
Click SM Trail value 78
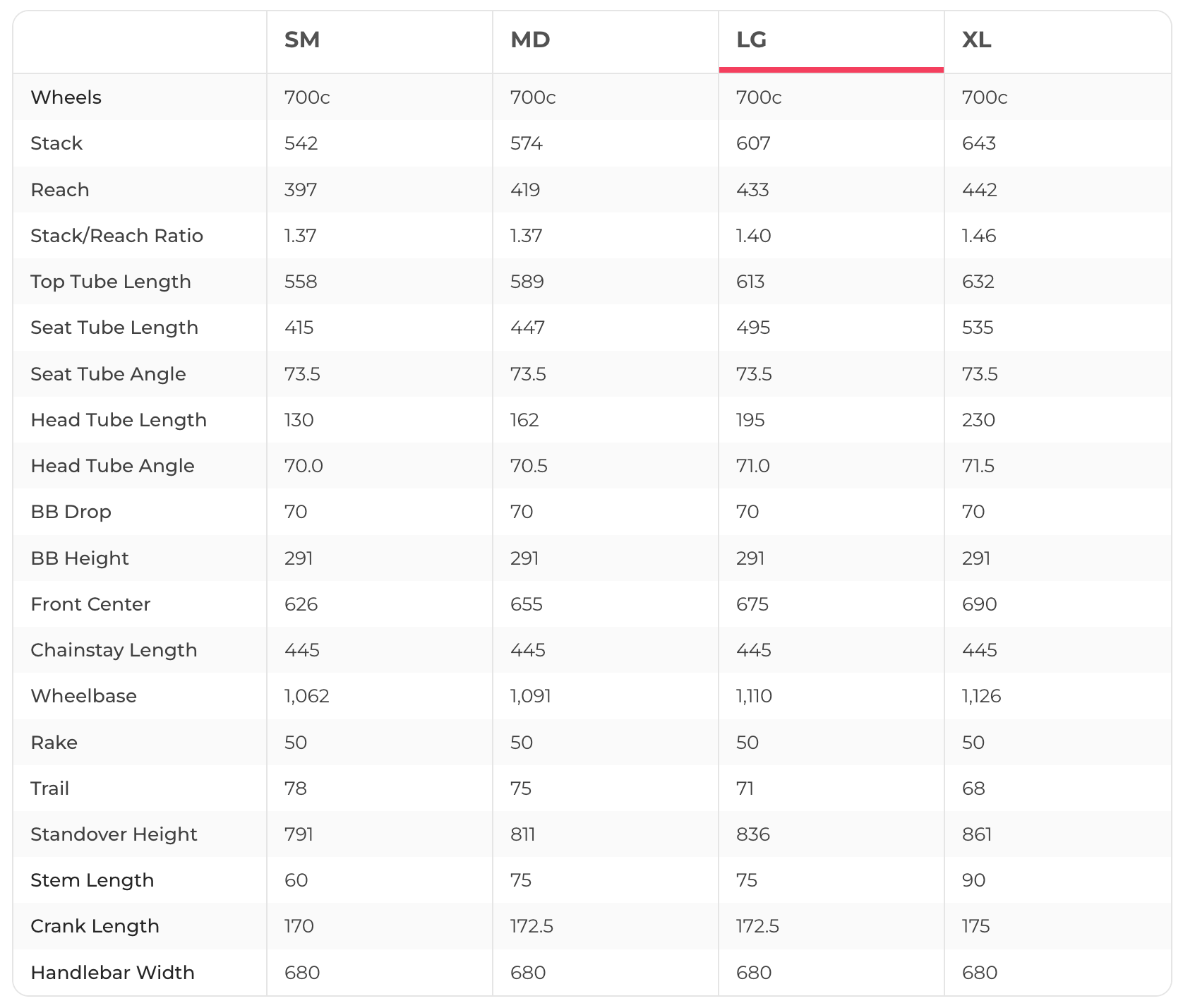click(295, 788)
